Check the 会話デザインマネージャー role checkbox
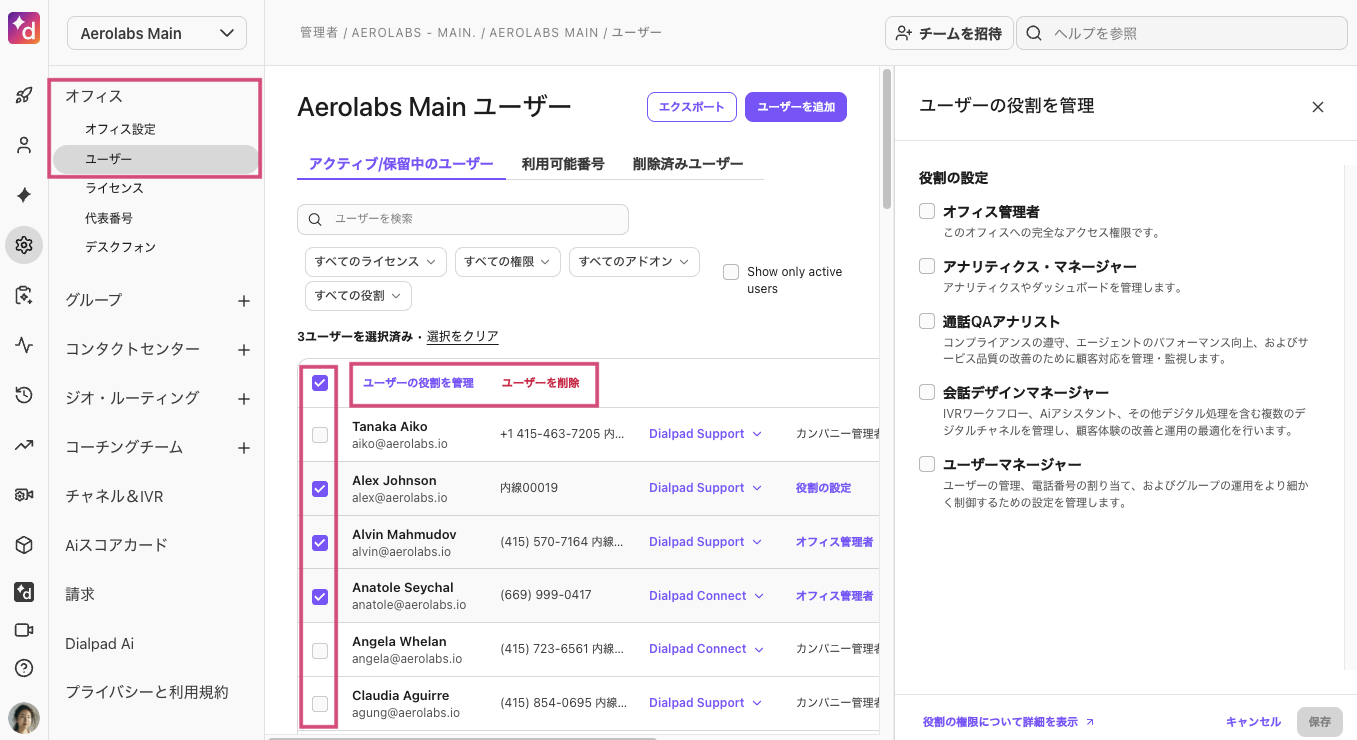The width and height of the screenshot is (1357, 740). 927,392
